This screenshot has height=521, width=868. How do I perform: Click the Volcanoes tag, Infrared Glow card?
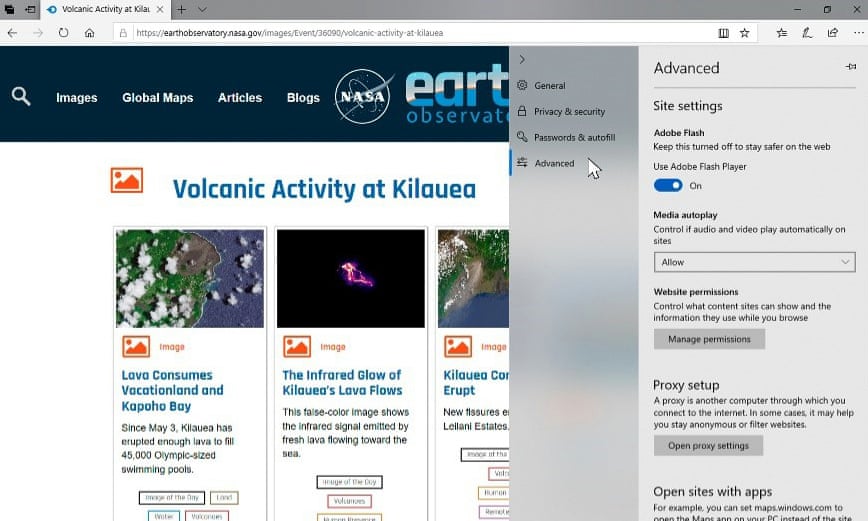pyautogui.click(x=349, y=501)
